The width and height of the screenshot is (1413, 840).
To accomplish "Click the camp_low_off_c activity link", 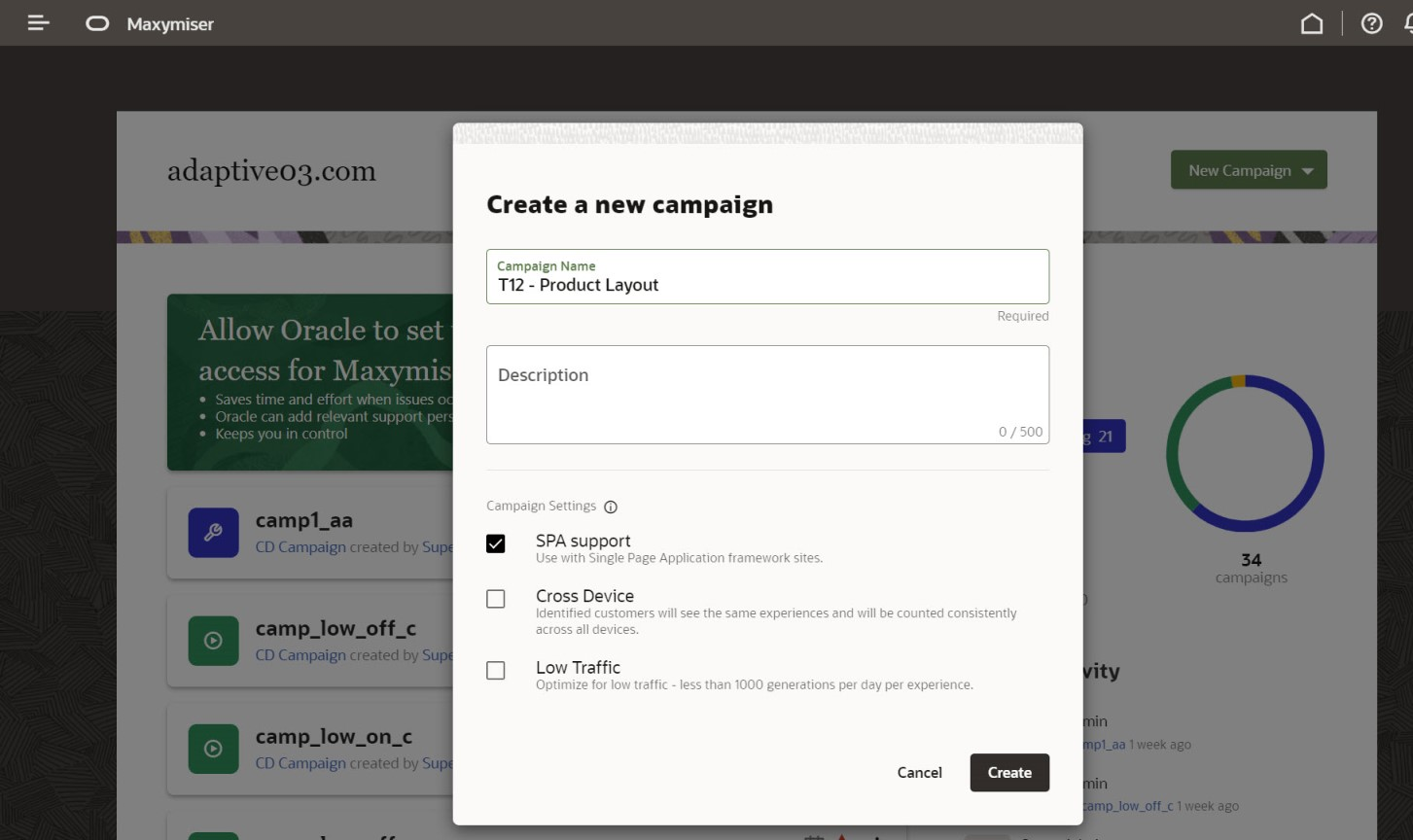I will [x=1126, y=806].
